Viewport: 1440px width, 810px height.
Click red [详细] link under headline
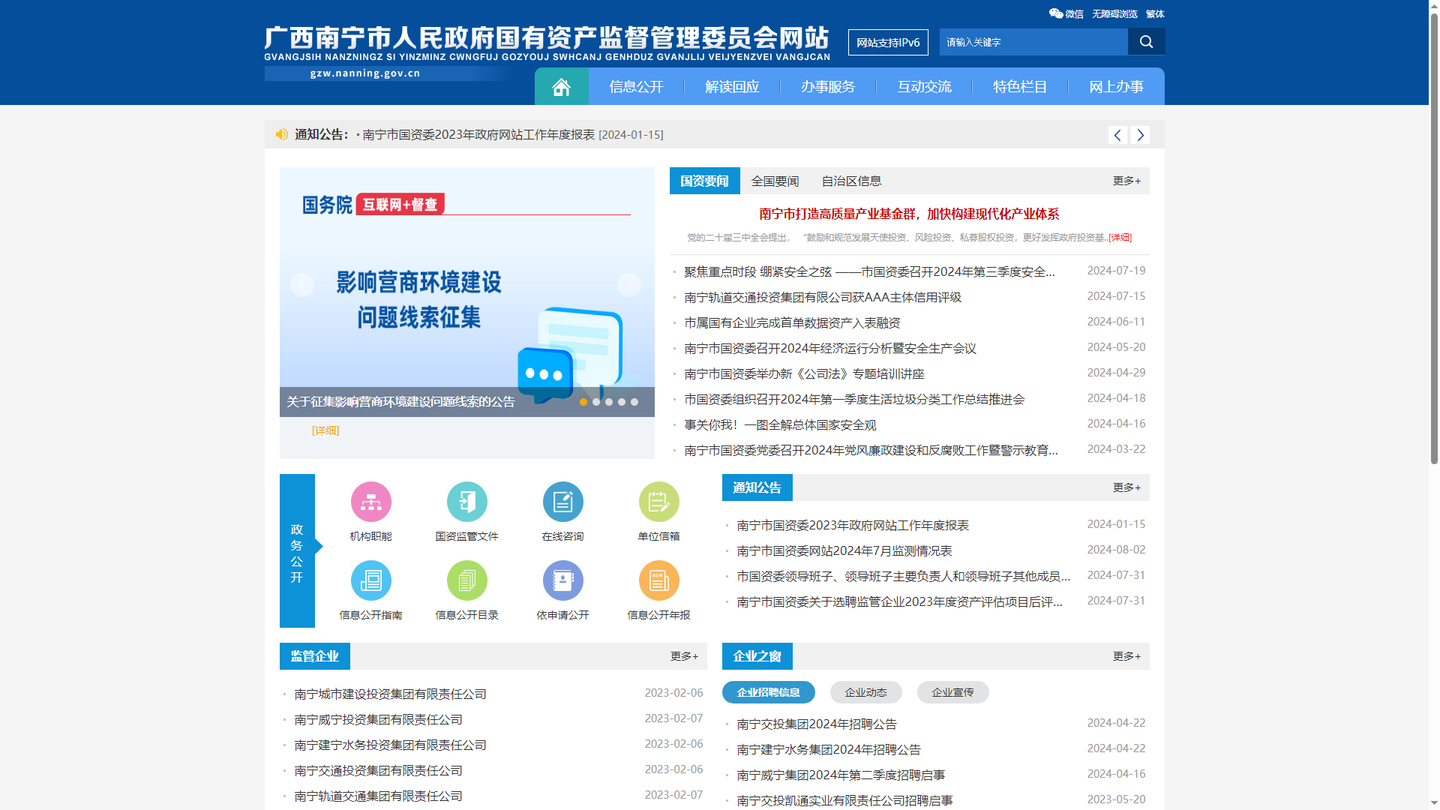(x=1120, y=238)
